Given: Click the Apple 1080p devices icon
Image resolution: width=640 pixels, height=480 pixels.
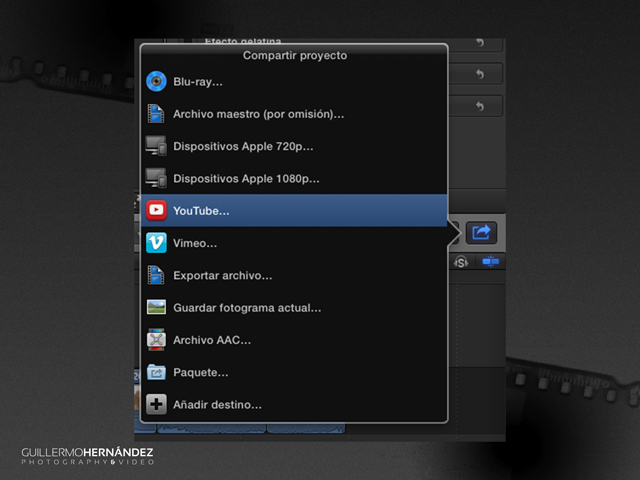Looking at the screenshot, I should point(156,178).
